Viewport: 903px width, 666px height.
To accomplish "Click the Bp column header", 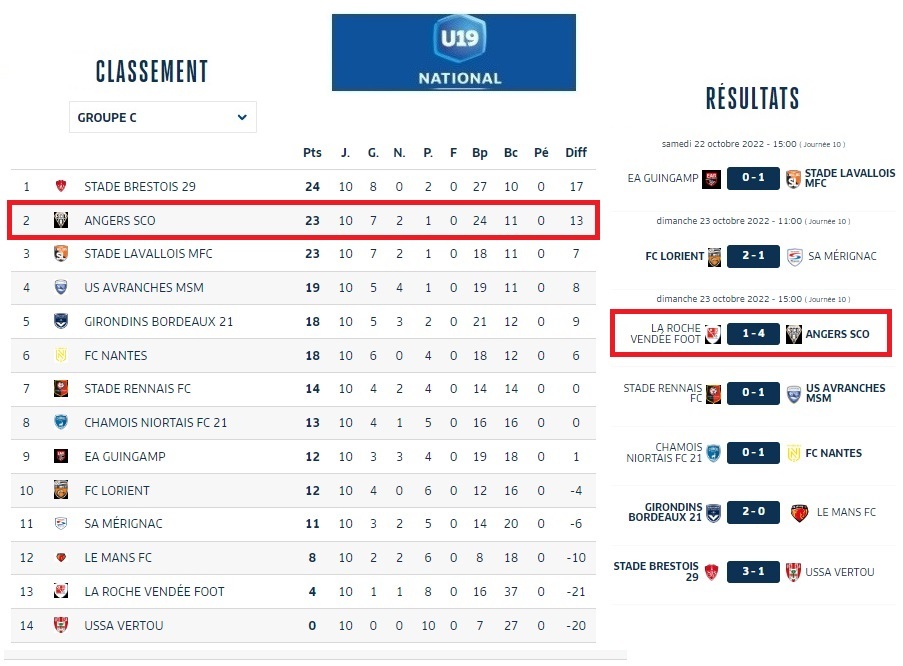I will click(480, 153).
